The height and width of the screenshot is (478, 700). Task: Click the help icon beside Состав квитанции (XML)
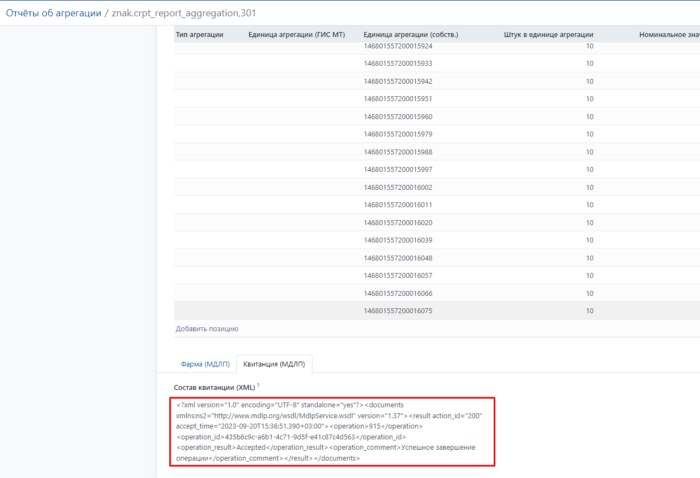pyautogui.click(x=258, y=385)
